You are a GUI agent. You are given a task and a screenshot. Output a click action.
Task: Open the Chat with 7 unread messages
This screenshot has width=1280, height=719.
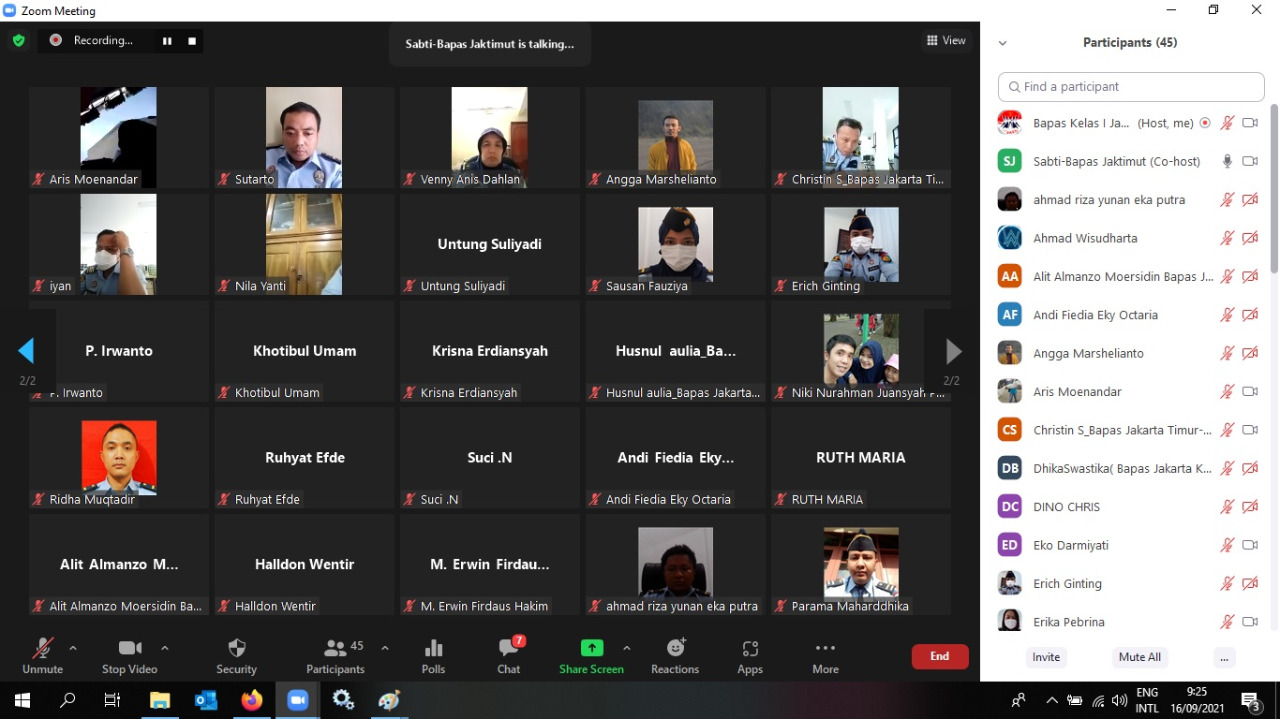tap(509, 656)
